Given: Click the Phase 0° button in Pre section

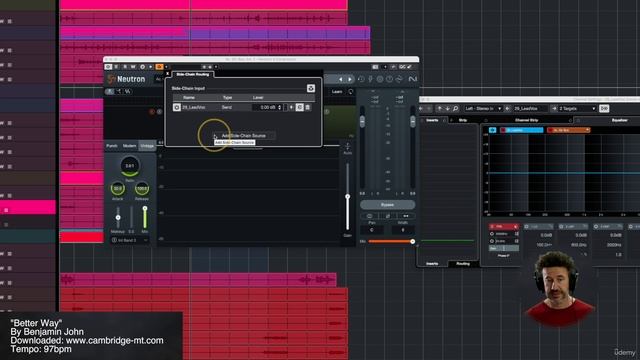Looking at the screenshot, I should point(504,256).
